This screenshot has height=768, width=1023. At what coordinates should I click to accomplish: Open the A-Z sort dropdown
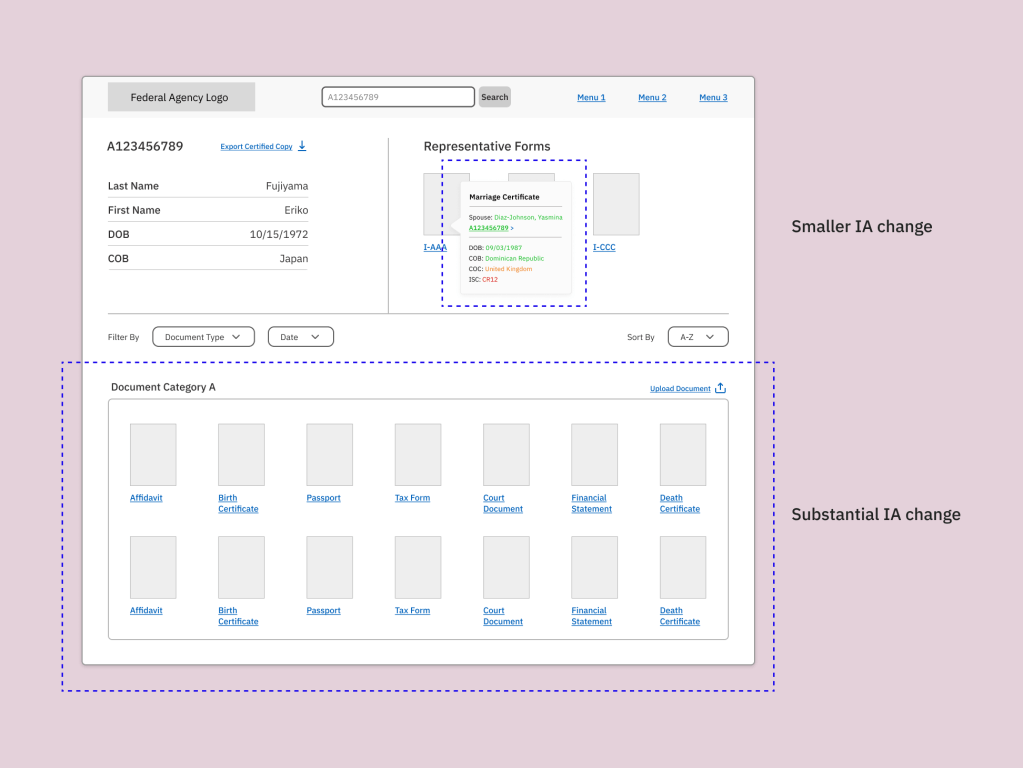click(697, 337)
